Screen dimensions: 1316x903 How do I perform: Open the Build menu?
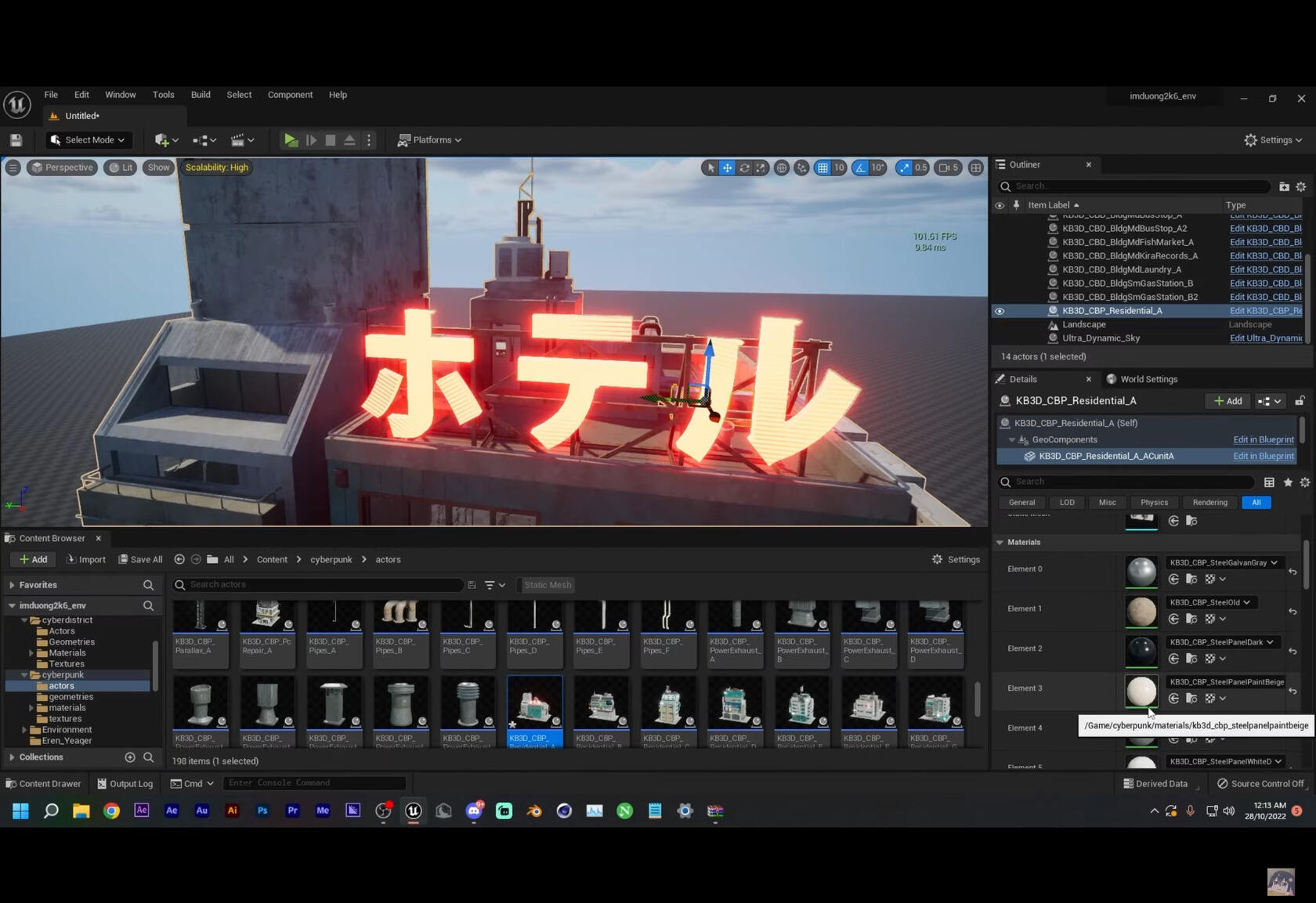click(x=201, y=95)
